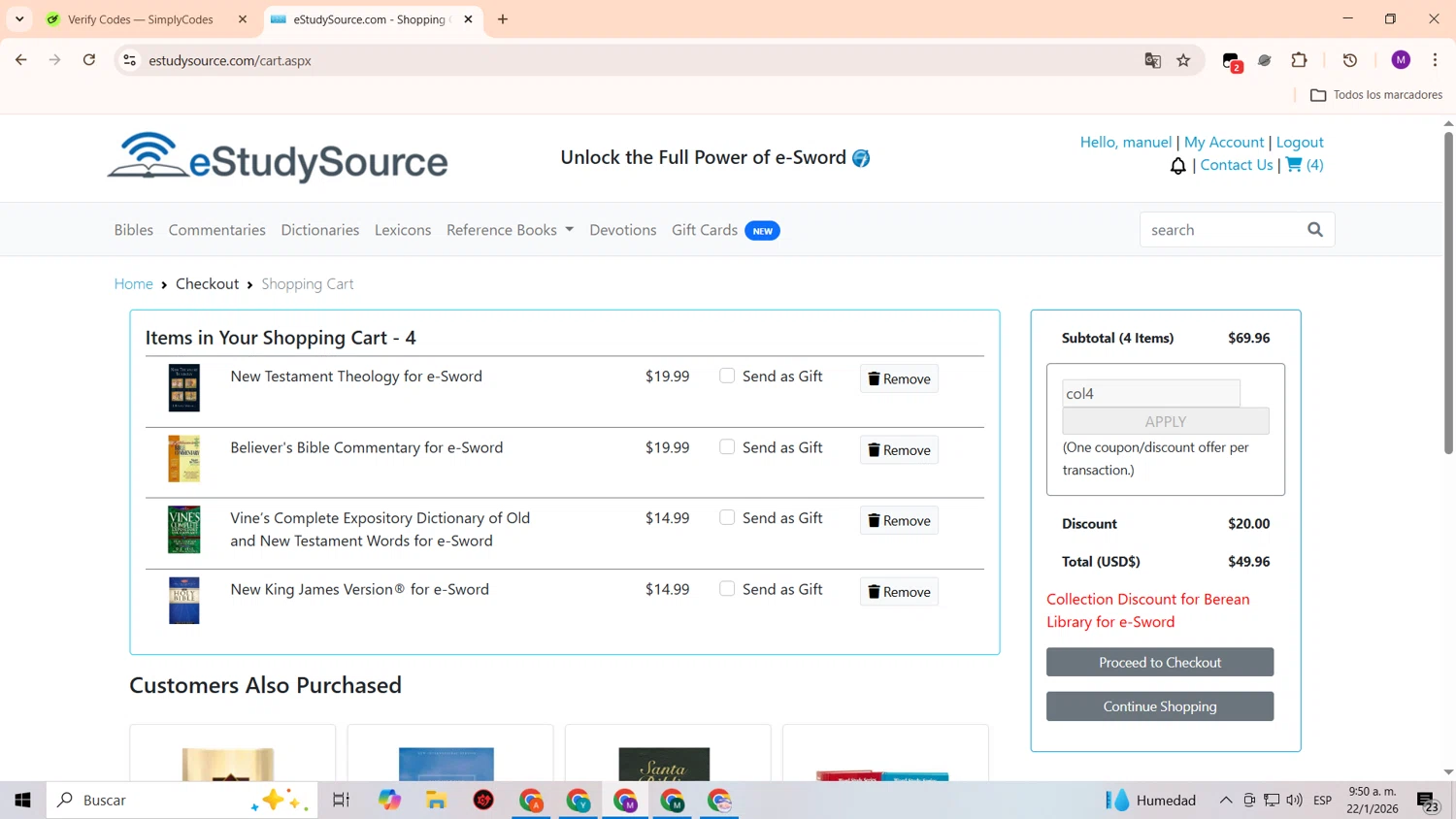The height and width of the screenshot is (819, 1456).
Task: Click the Checkout breadcrumb
Action: click(207, 283)
